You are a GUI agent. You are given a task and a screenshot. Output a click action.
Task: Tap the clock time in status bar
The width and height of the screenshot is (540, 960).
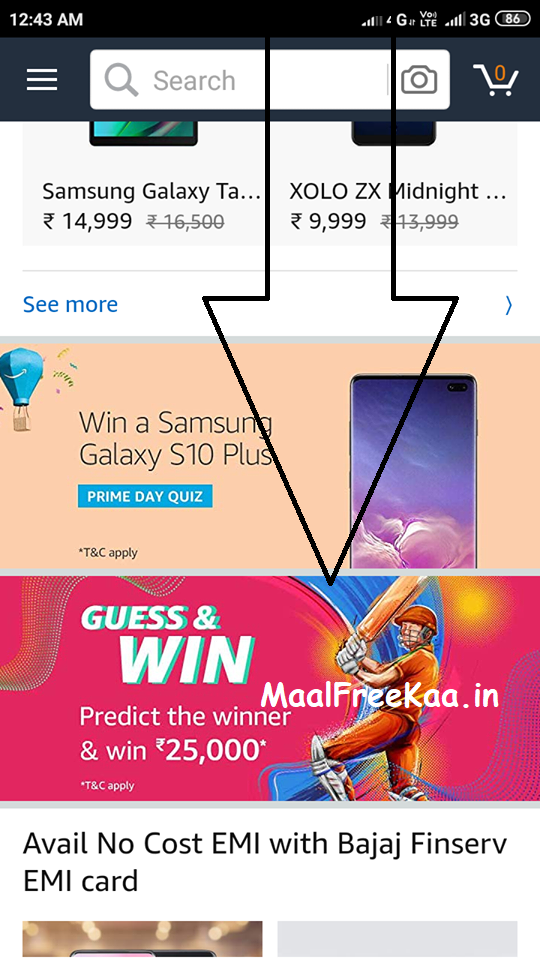46,20
